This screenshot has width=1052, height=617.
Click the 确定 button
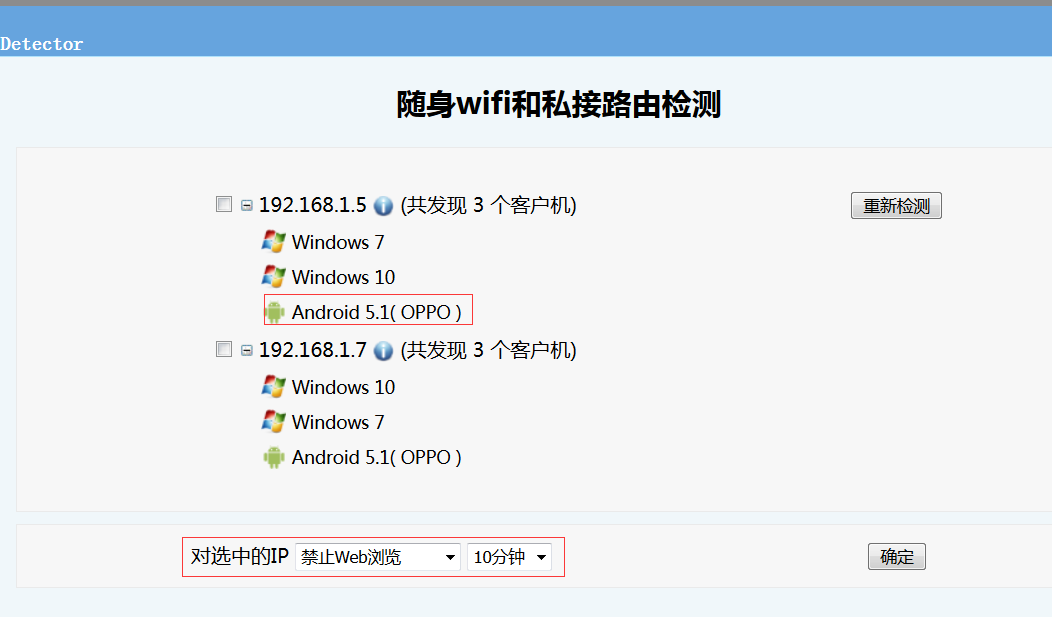[x=896, y=557]
